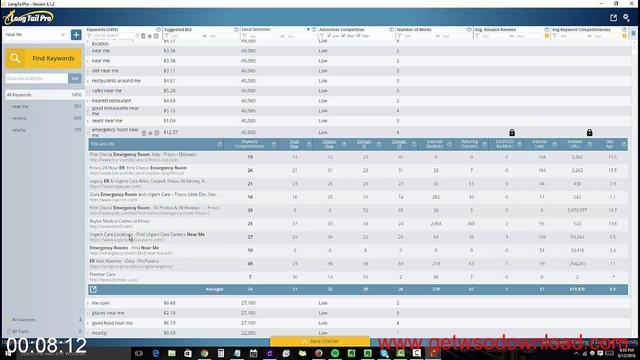Expand the cafes near me row
The image size is (640, 360).
click(88, 91)
